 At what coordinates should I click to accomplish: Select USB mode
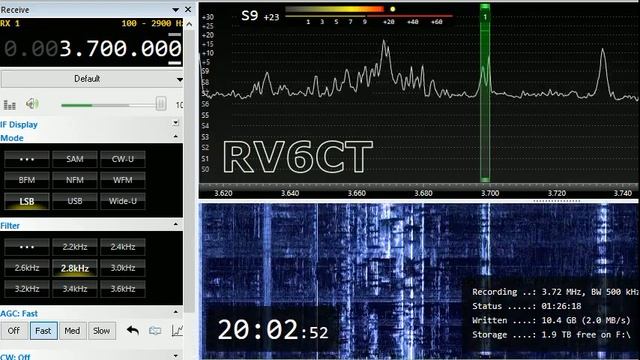click(x=75, y=201)
